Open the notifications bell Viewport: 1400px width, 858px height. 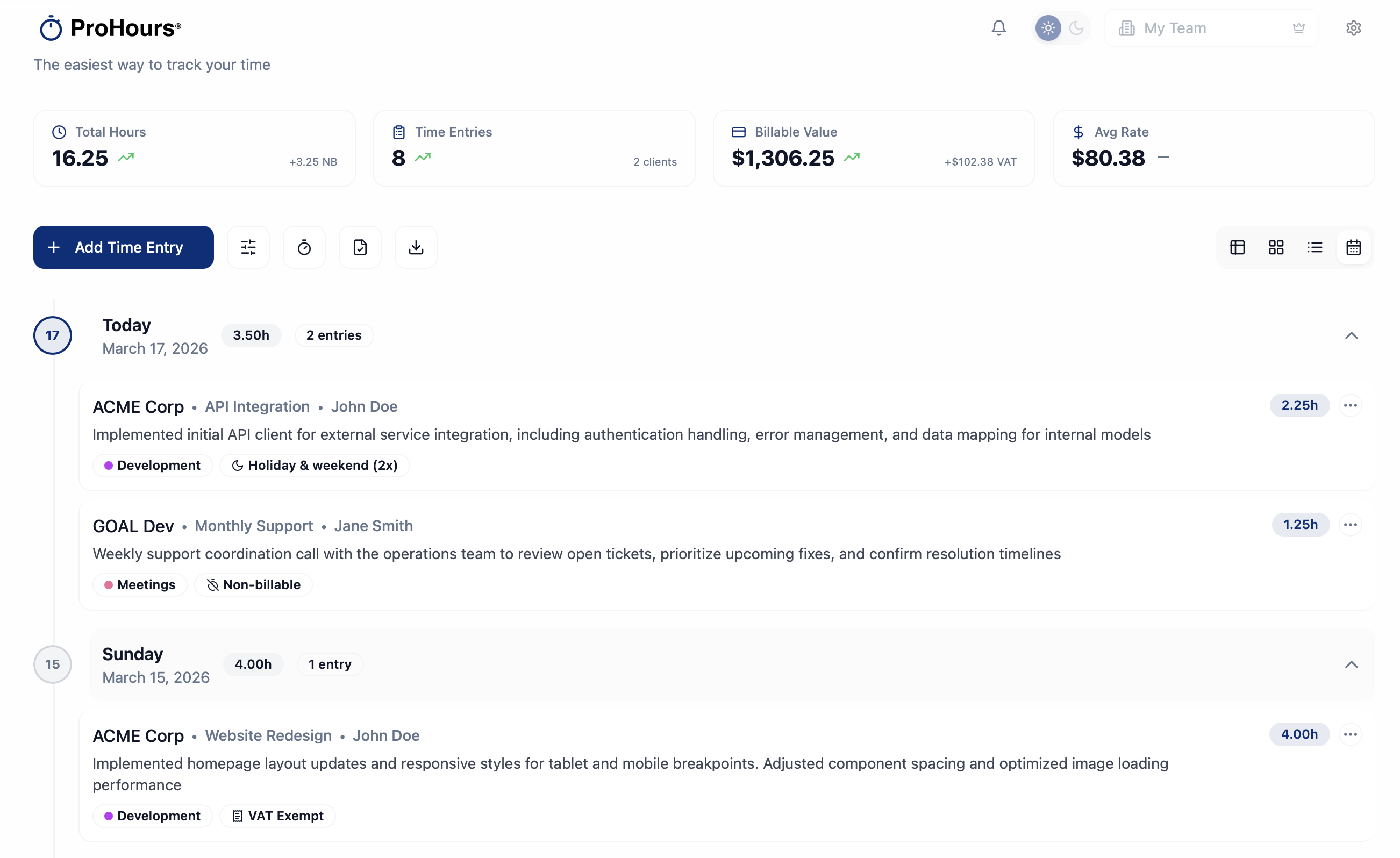[998, 28]
